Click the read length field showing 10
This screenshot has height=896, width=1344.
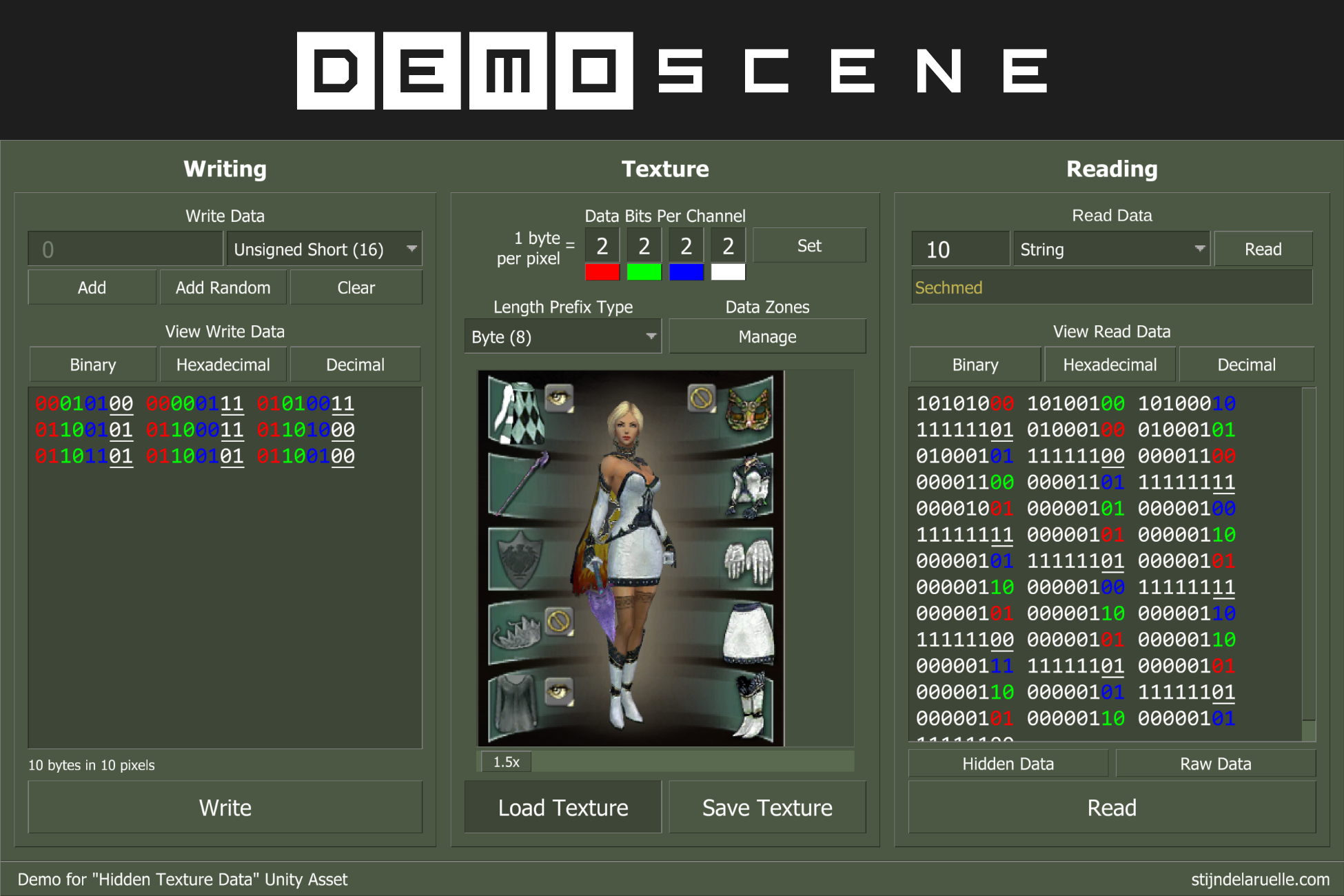click(x=960, y=249)
